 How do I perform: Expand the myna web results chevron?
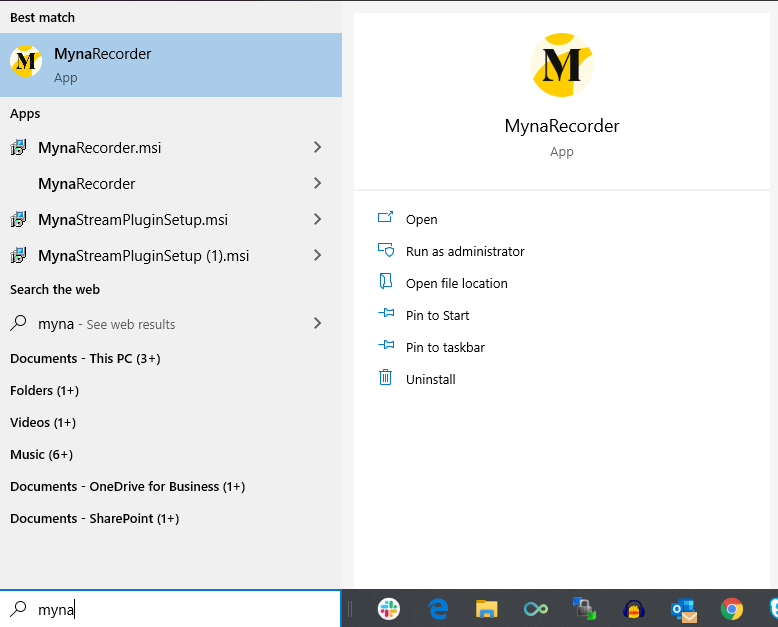[318, 323]
